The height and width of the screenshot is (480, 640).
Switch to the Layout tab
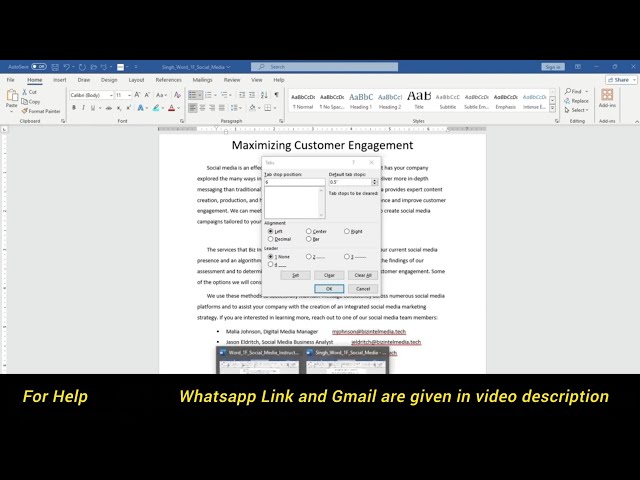pos(136,80)
